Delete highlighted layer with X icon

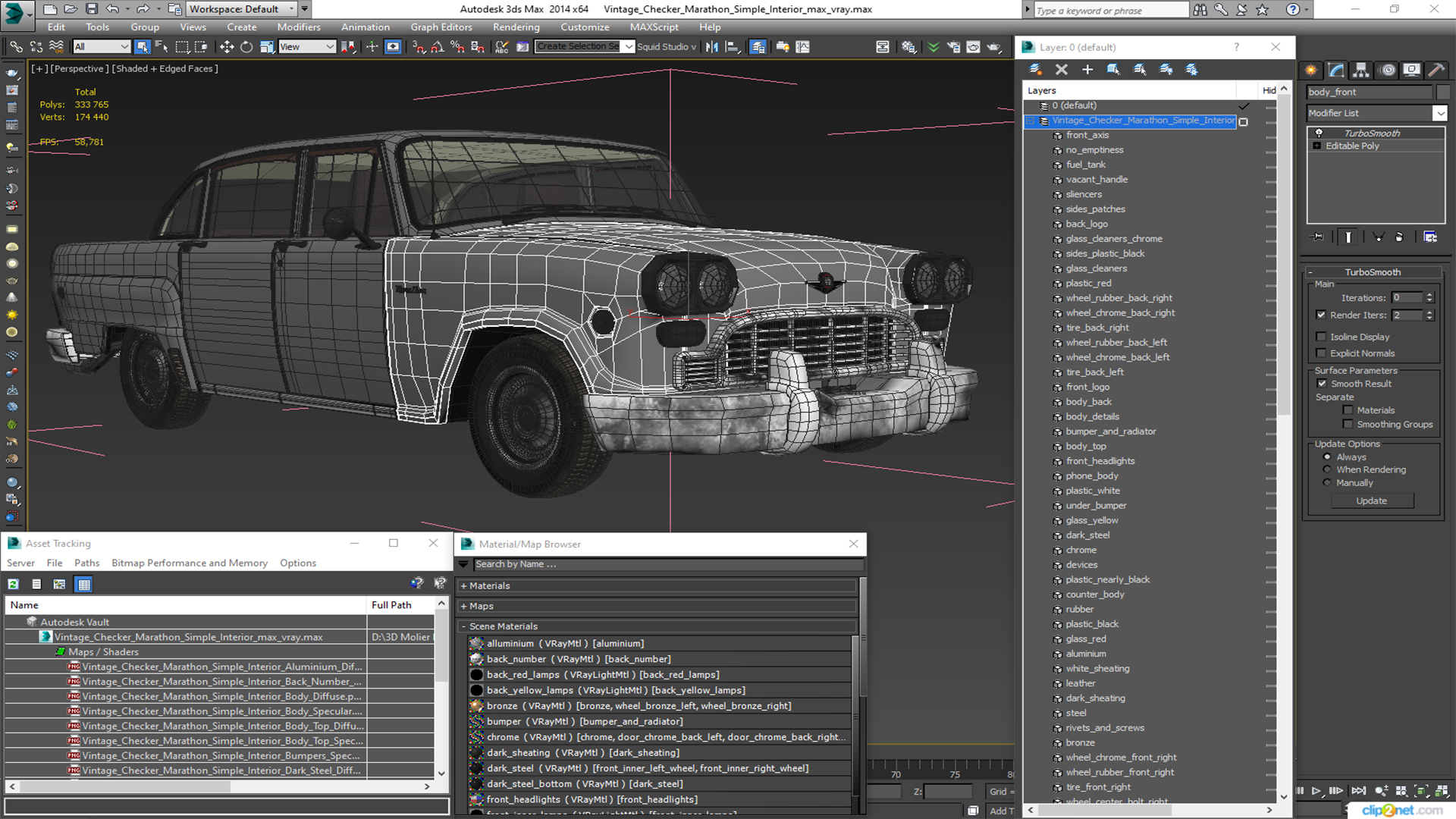(x=1062, y=69)
